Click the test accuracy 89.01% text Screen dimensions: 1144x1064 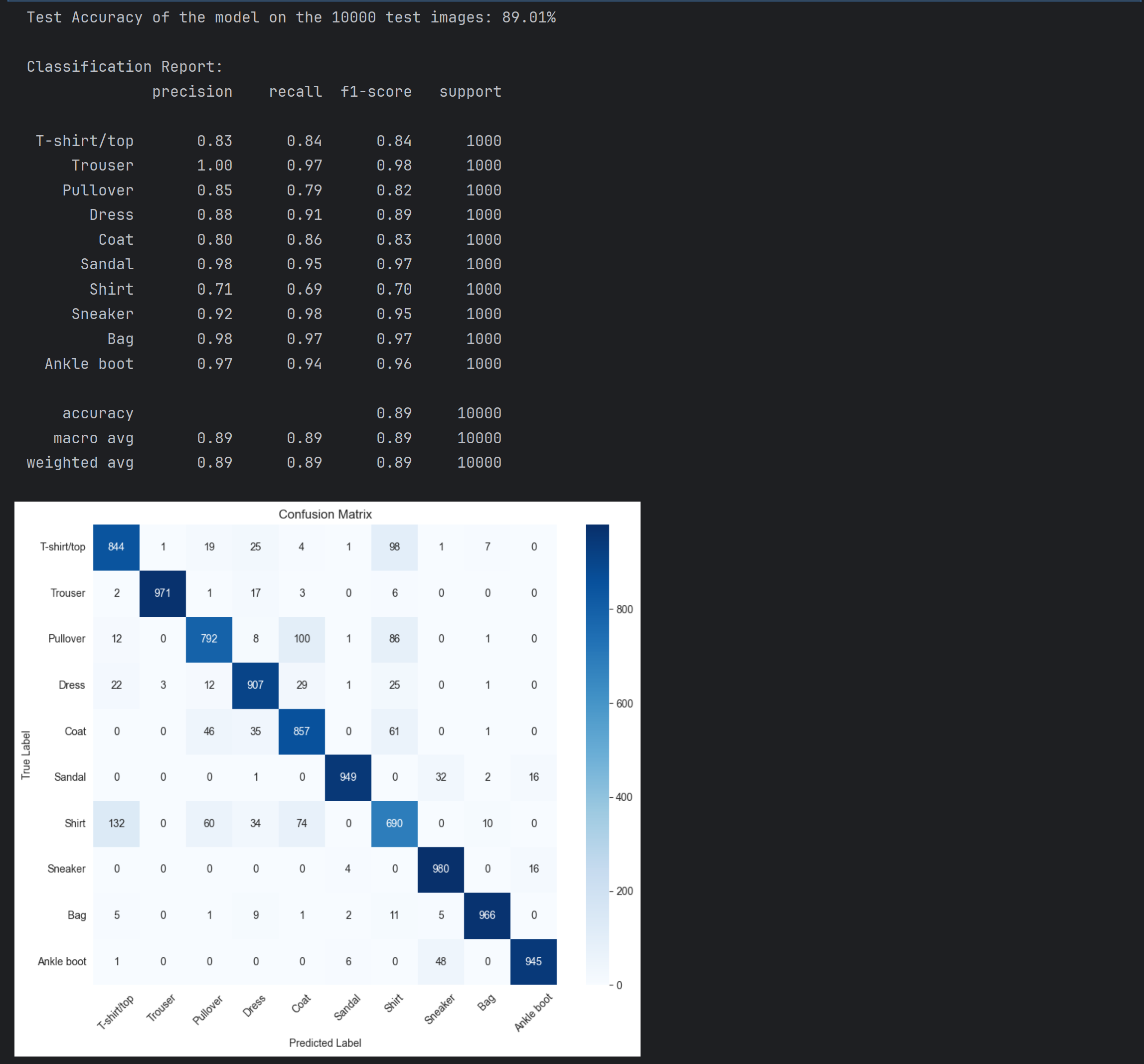(x=528, y=17)
